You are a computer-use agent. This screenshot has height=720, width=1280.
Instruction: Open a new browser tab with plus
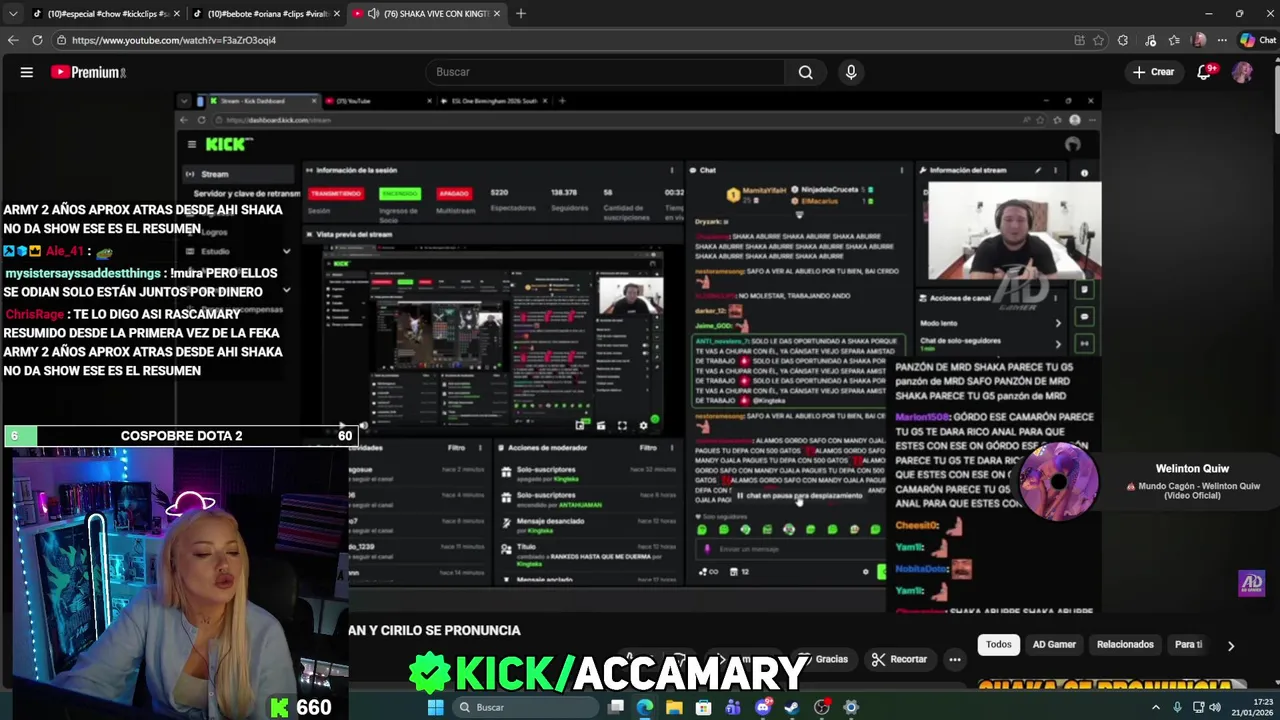click(521, 14)
